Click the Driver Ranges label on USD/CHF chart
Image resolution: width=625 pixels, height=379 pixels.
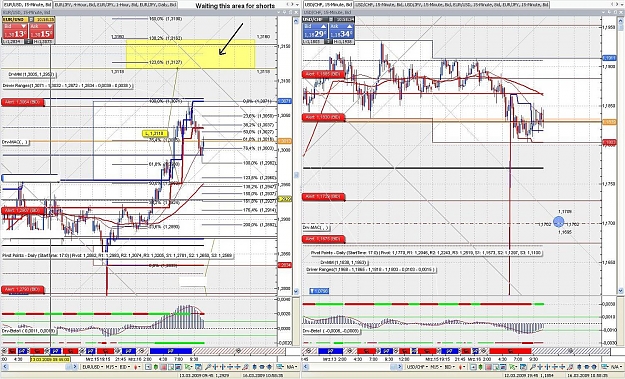(371, 270)
